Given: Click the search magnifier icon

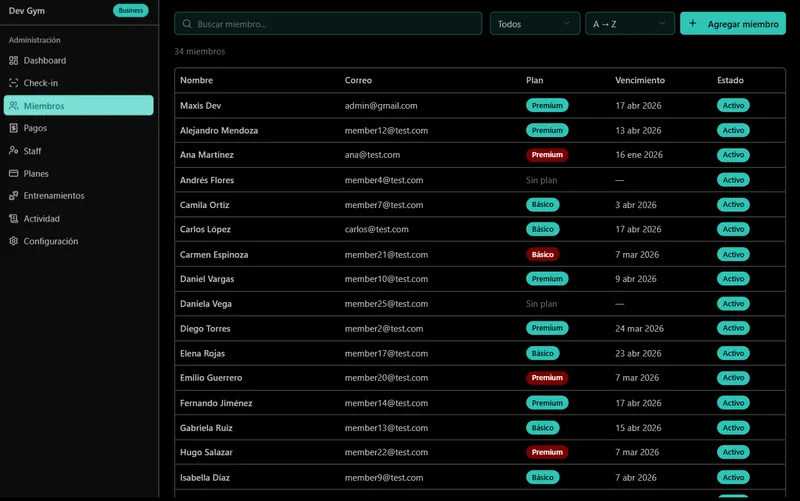Looking at the screenshot, I should click(187, 24).
